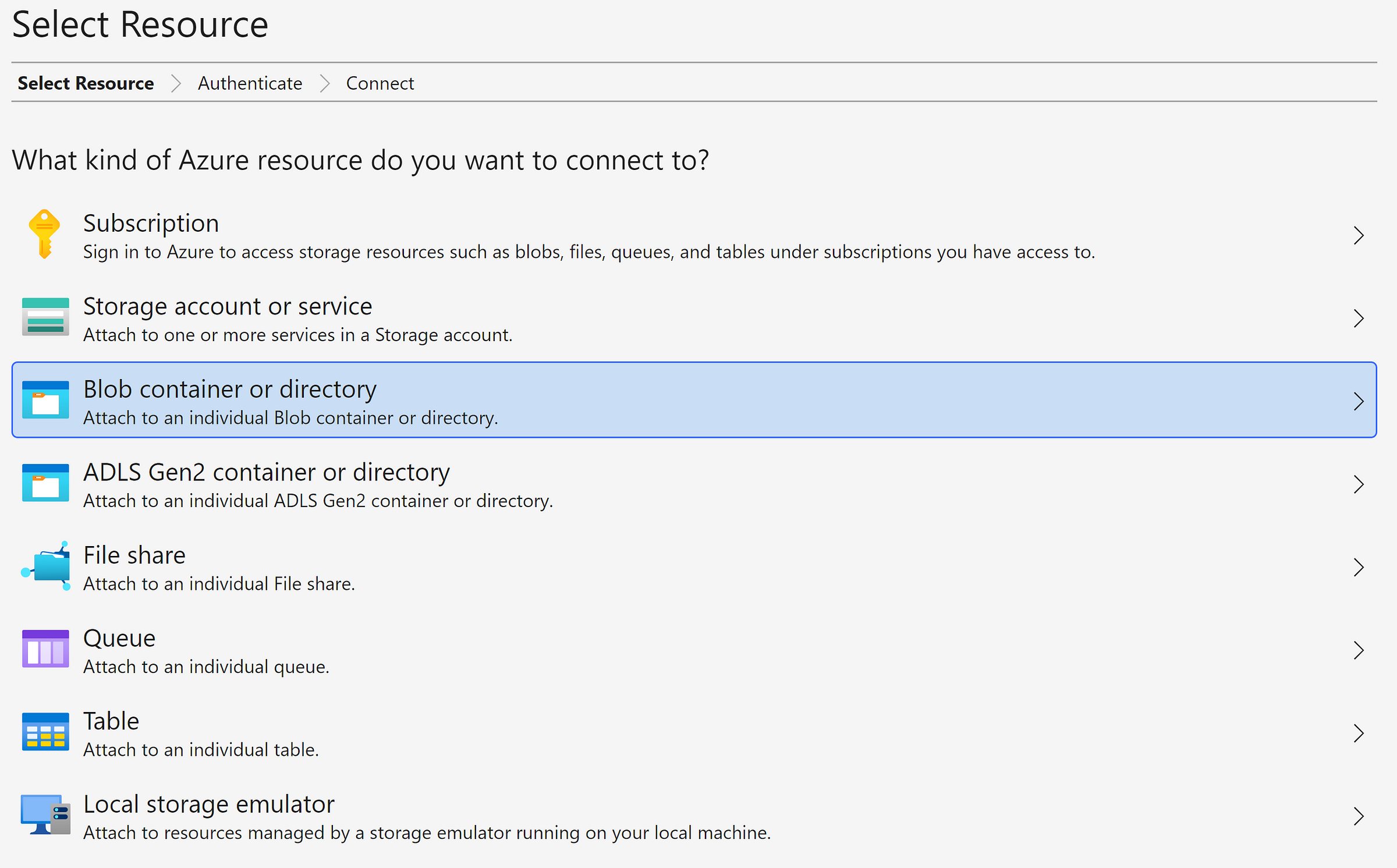Viewport: 1397px width, 868px height.
Task: Choose Blob container or directory title
Action: pos(230,389)
